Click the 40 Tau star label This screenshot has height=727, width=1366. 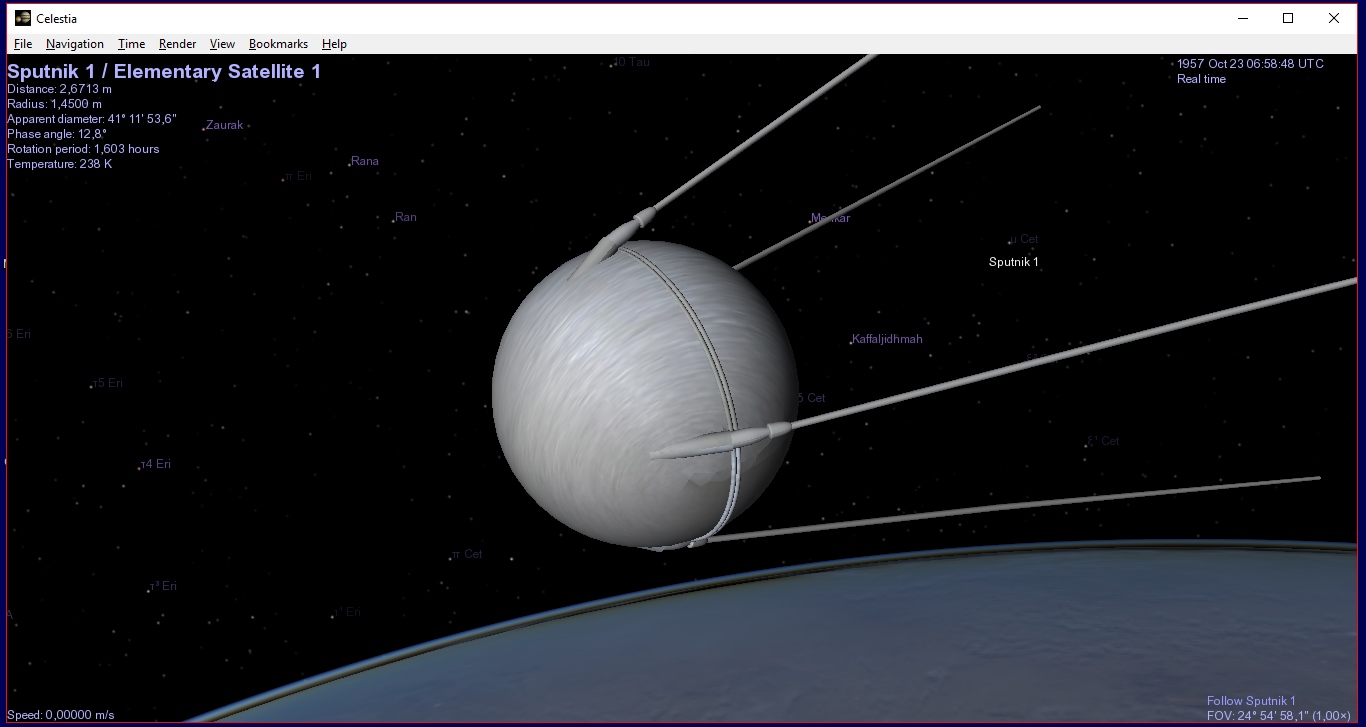pos(631,62)
